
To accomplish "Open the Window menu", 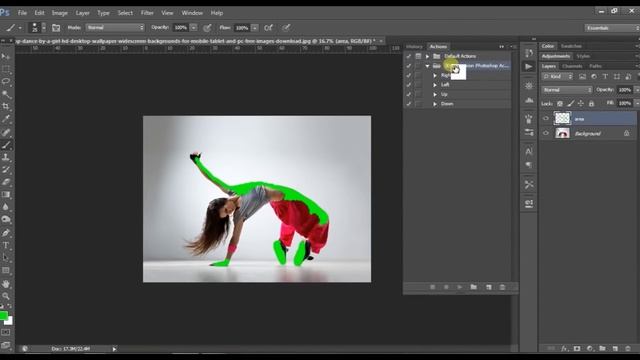I will click(x=192, y=13).
